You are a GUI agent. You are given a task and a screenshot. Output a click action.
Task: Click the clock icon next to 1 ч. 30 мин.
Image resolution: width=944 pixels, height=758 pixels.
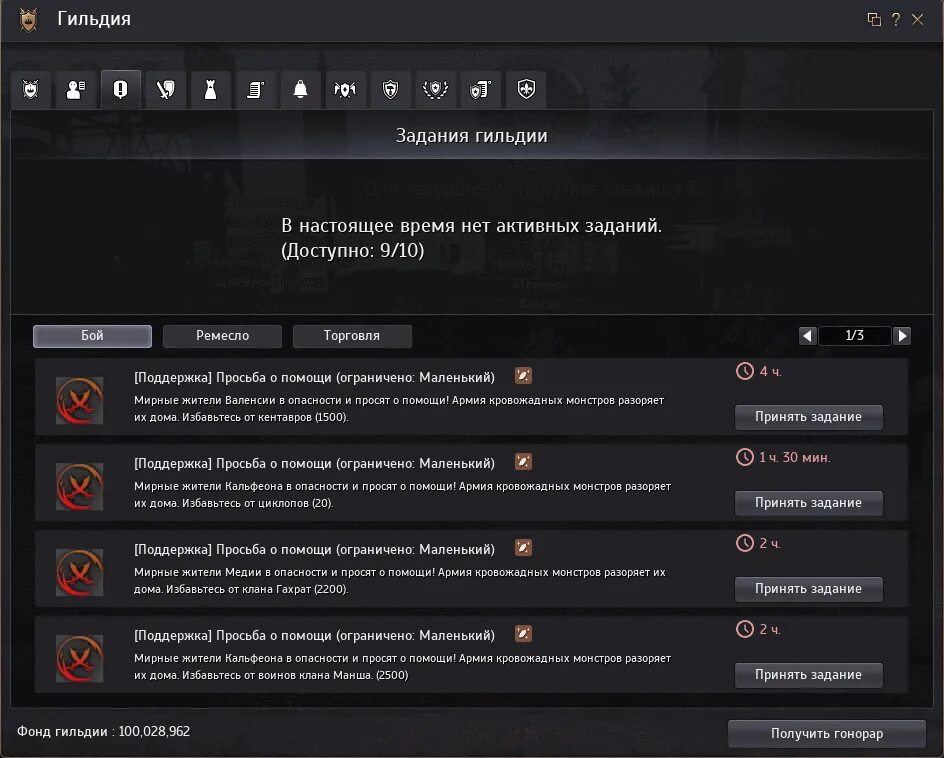click(x=745, y=457)
